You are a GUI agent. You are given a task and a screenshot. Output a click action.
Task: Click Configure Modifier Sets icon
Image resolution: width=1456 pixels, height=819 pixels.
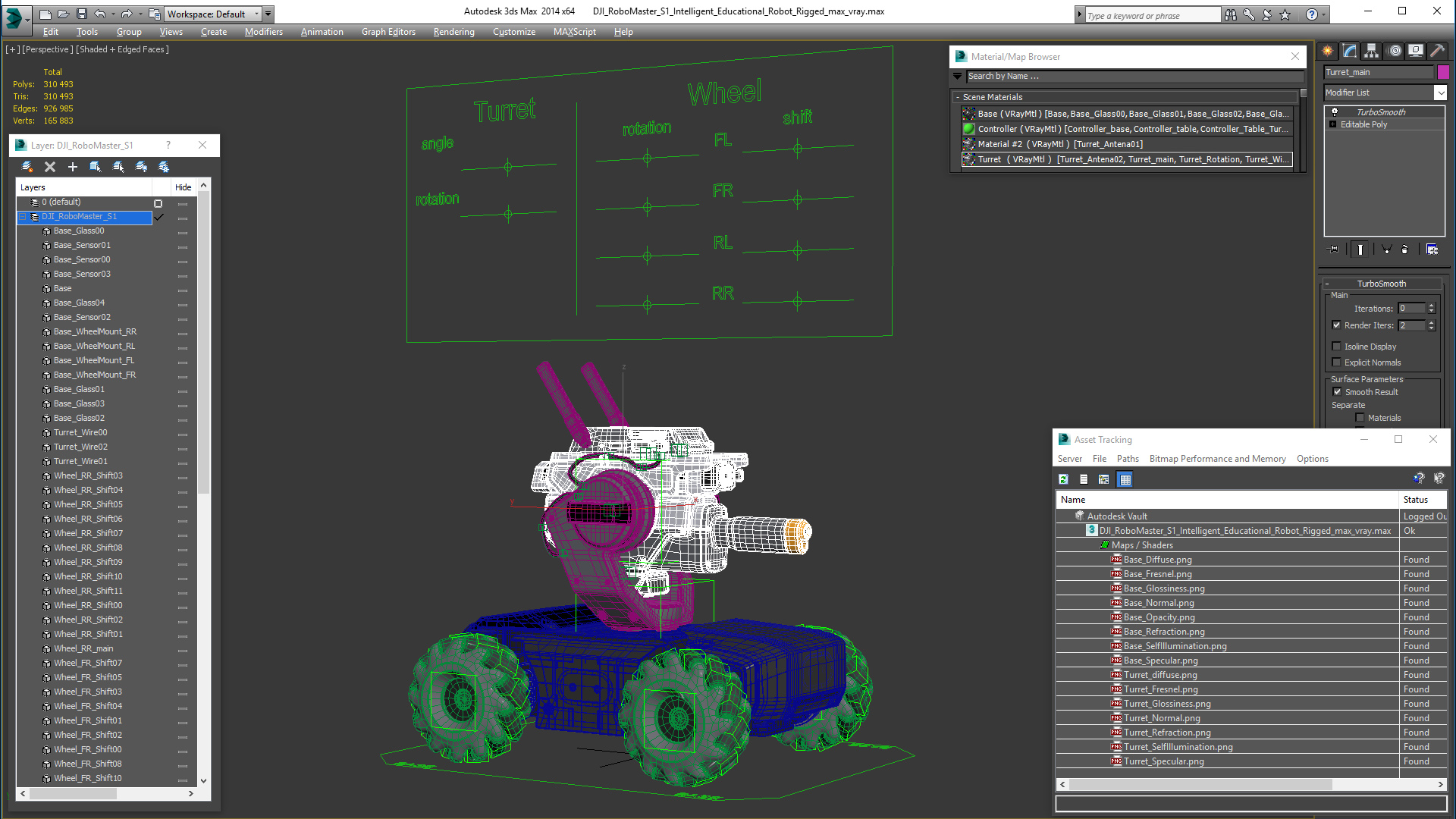[1432, 249]
